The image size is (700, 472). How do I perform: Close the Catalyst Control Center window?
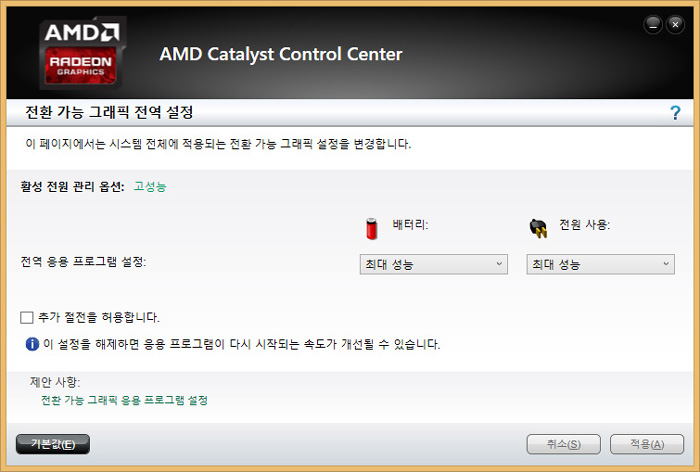(675, 24)
